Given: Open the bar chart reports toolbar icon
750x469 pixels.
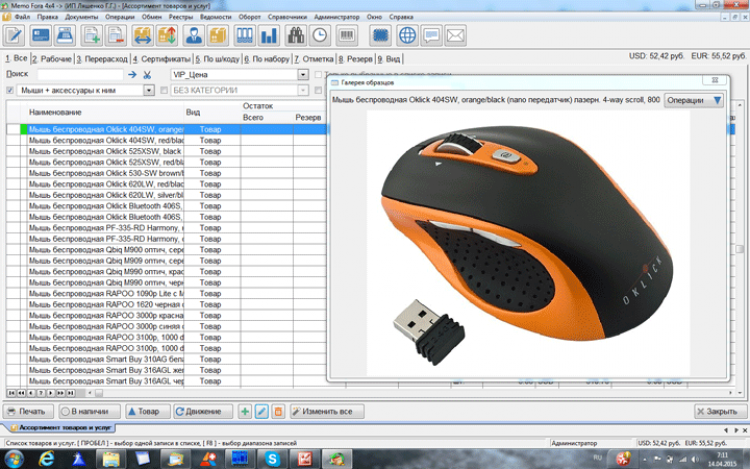Looking at the screenshot, I should [269, 36].
